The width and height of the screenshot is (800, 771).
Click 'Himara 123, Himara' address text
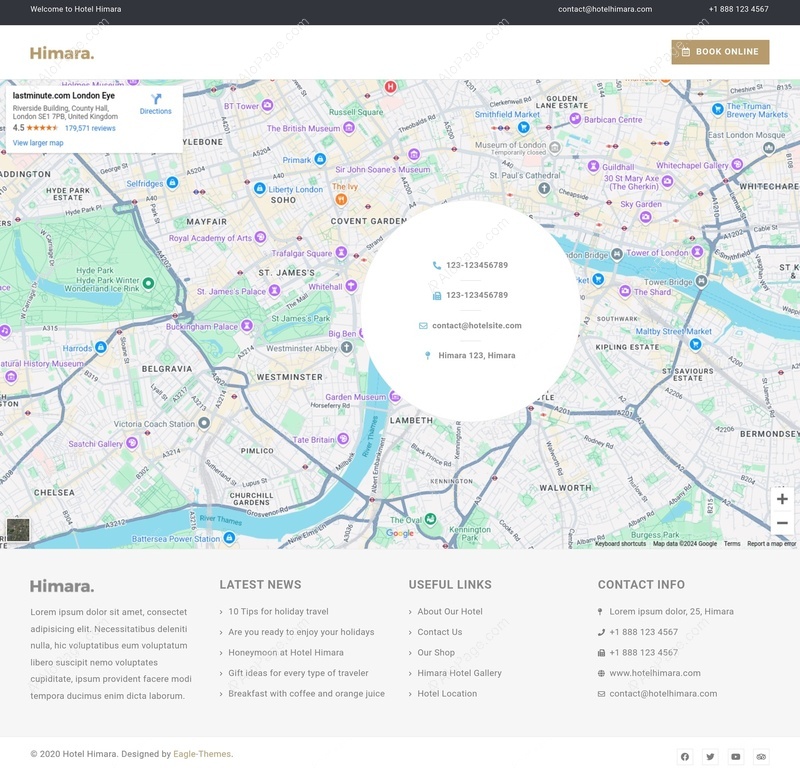477,355
